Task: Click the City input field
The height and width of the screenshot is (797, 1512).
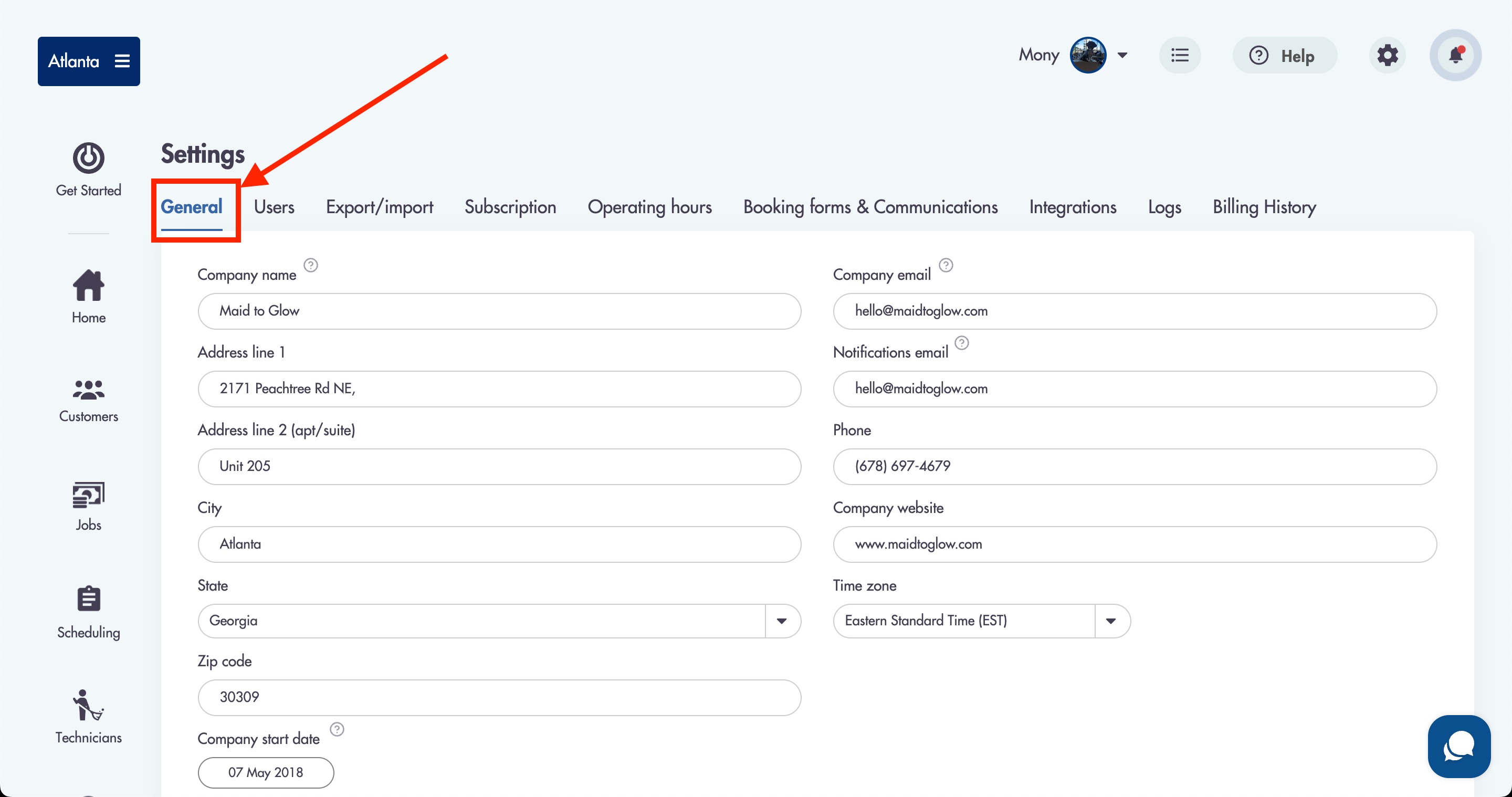Action: pyautogui.click(x=499, y=544)
